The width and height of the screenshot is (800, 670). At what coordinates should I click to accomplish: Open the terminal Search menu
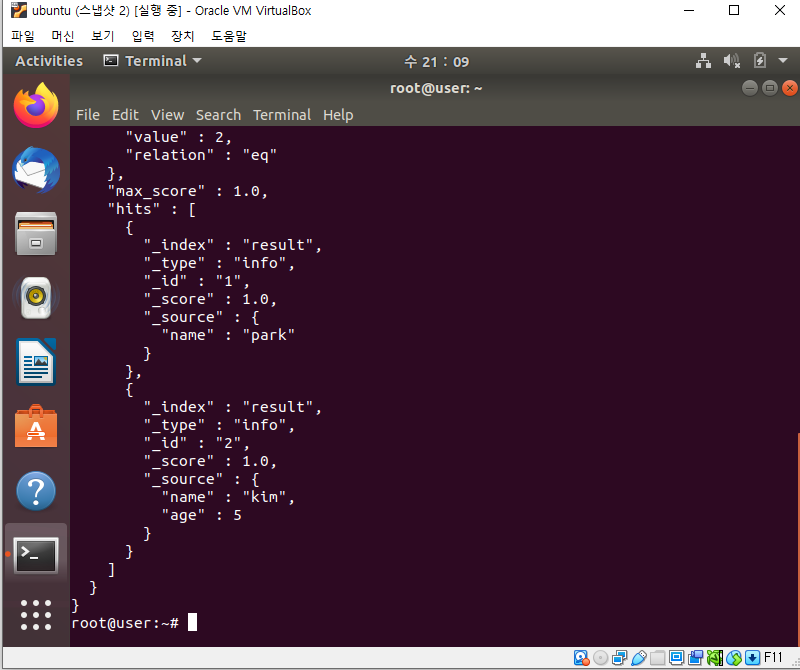pos(218,115)
